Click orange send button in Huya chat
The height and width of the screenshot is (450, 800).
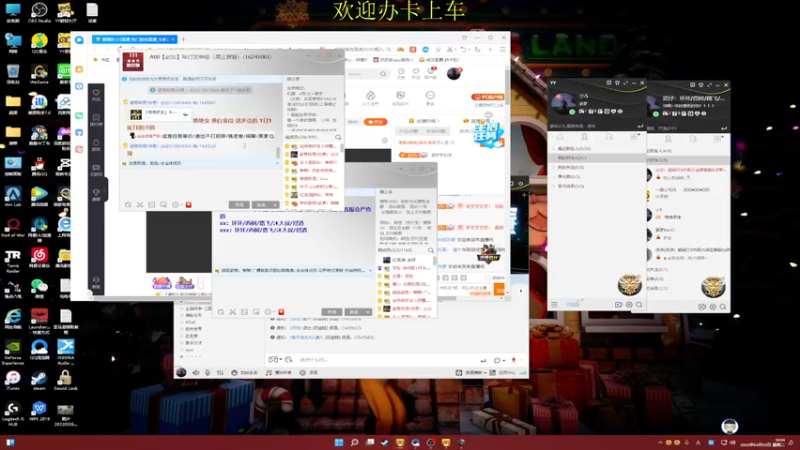(499, 289)
